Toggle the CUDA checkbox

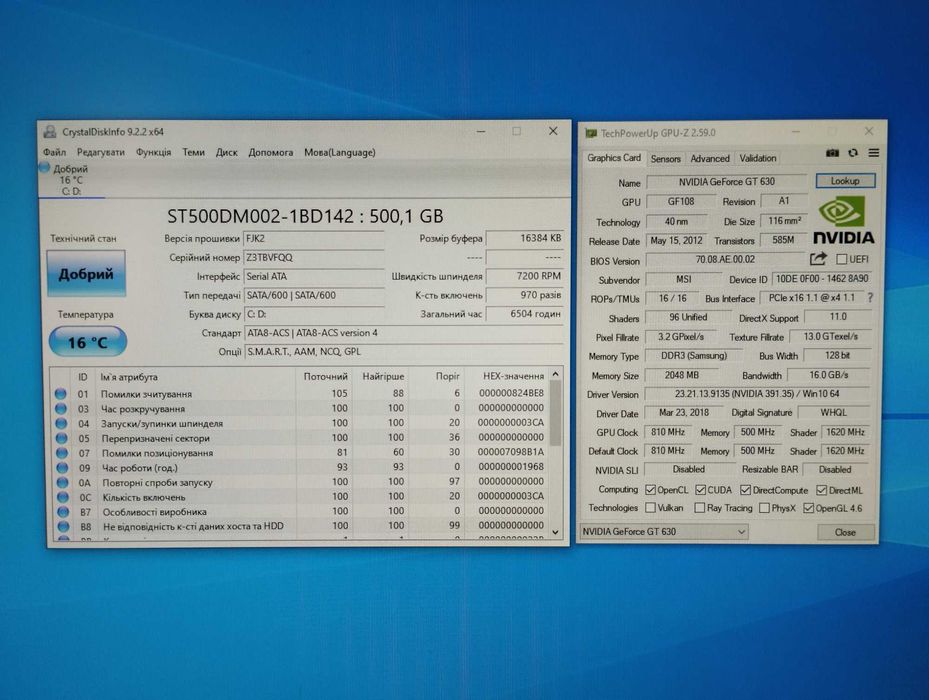[x=700, y=490]
